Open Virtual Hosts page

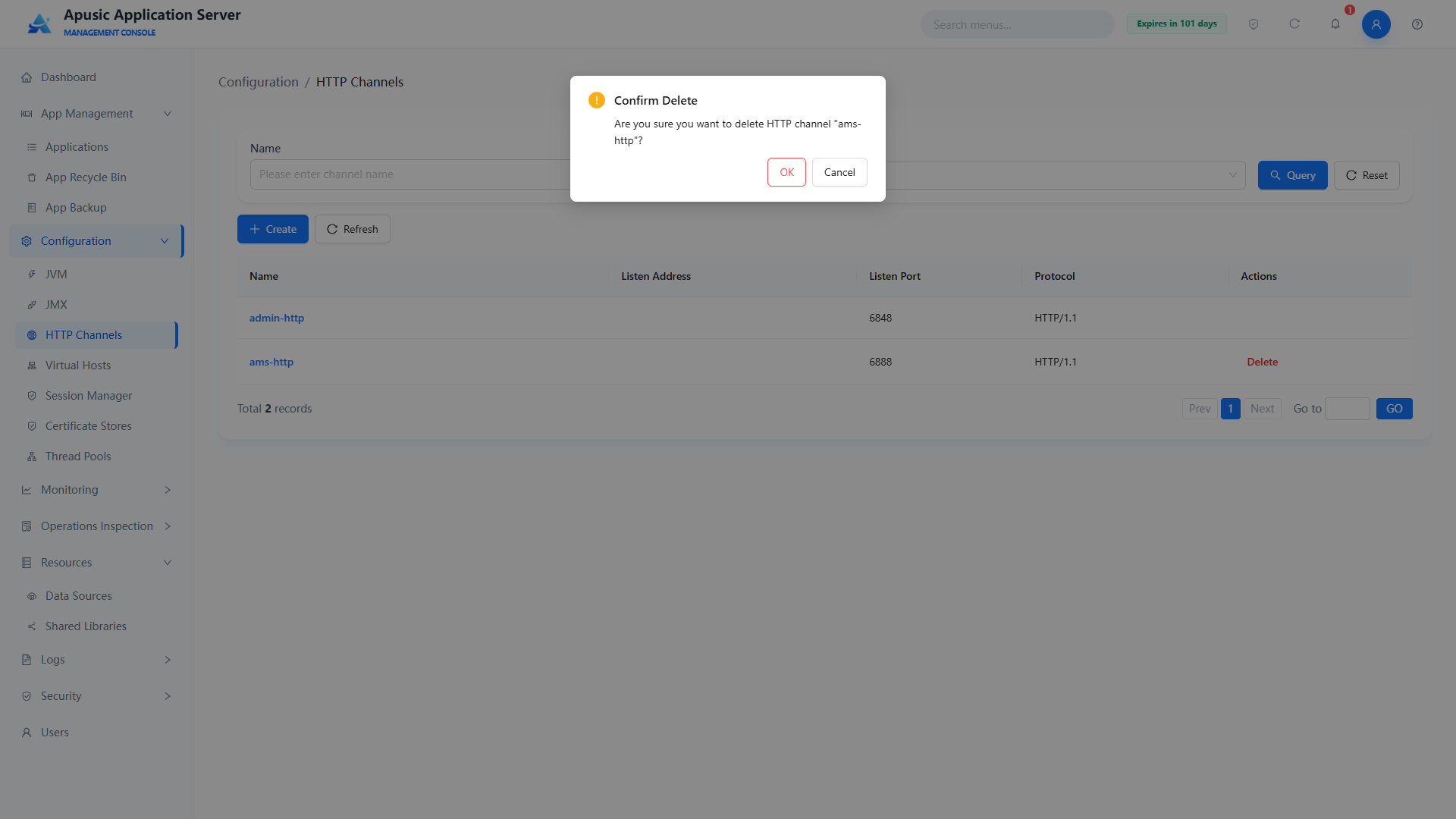[x=97, y=366]
